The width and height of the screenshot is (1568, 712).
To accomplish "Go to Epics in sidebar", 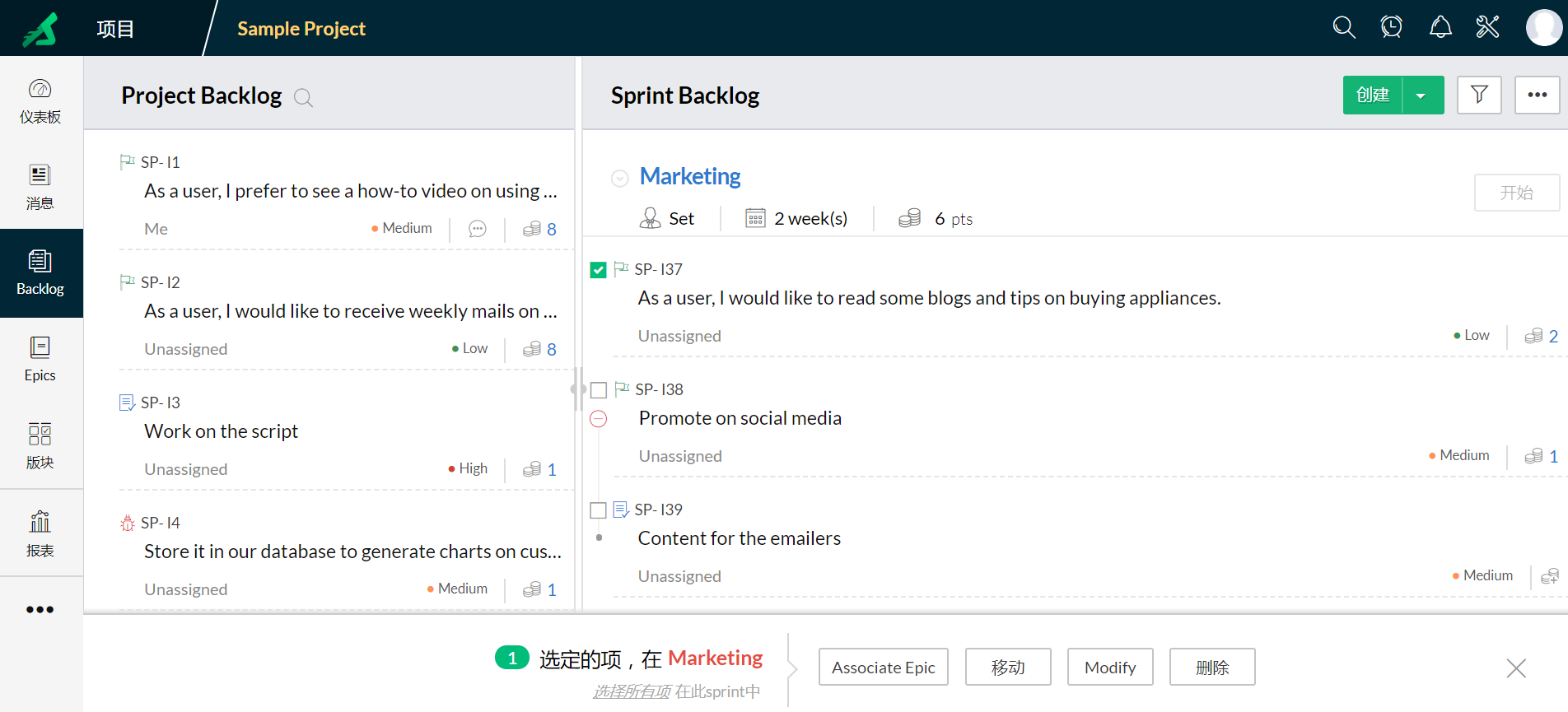I will click(40, 359).
